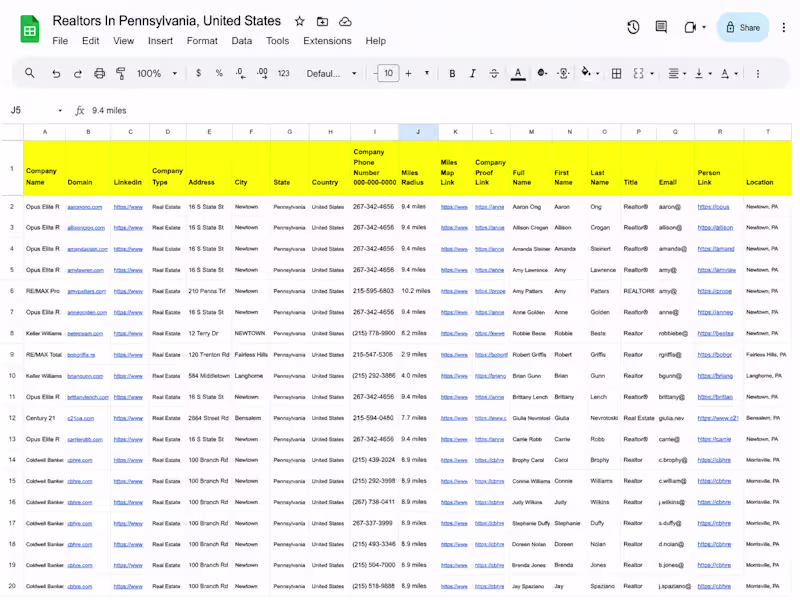Decrease decimal places

pyautogui.click(x=241, y=73)
